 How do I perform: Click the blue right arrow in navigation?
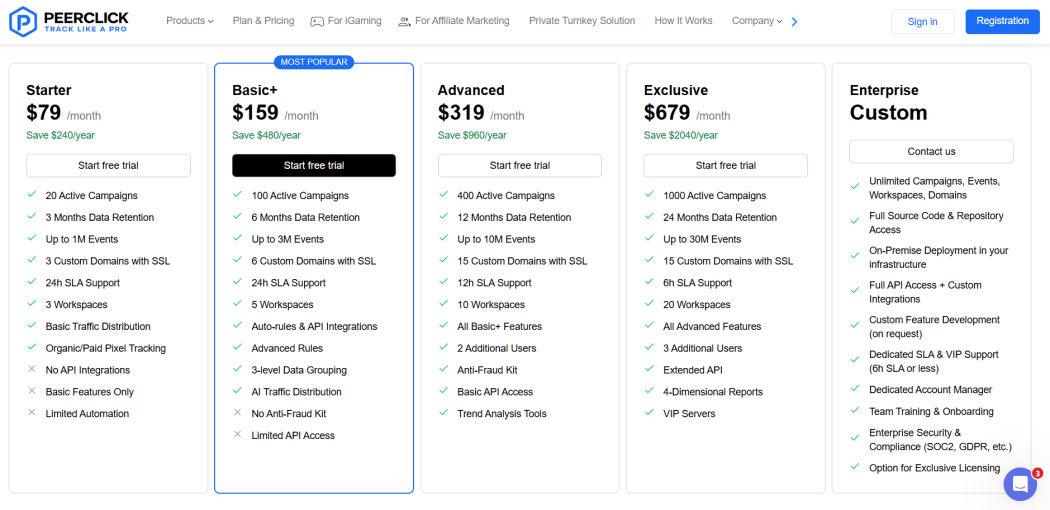(x=795, y=21)
